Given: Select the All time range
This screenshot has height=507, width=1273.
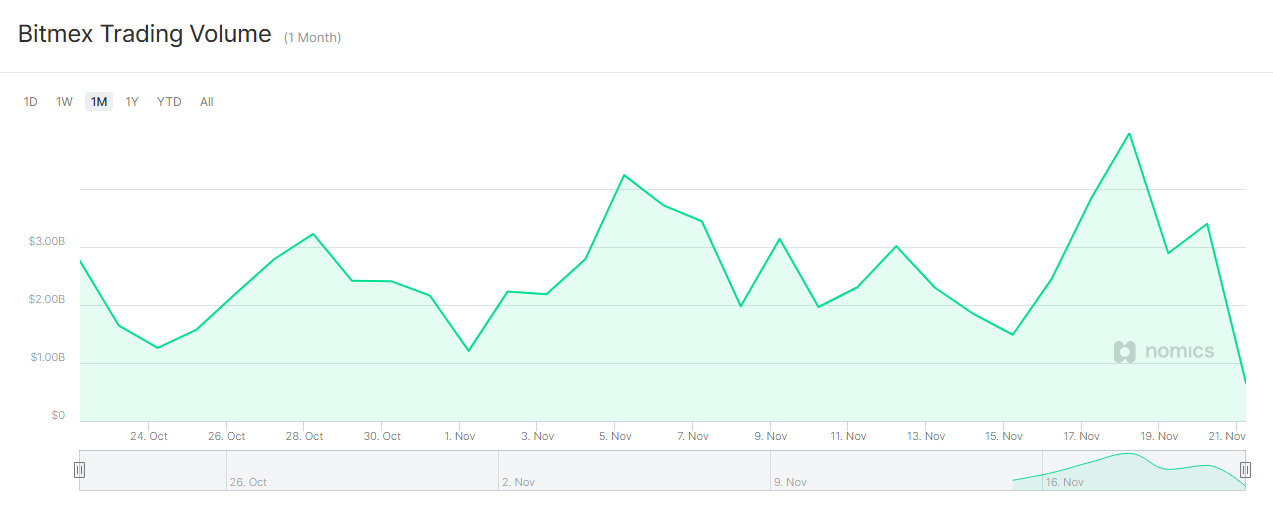Looking at the screenshot, I should [x=207, y=102].
